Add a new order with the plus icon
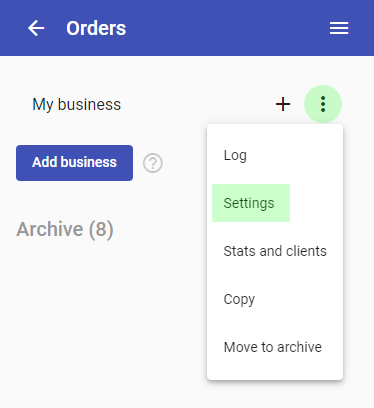374x408 pixels. coord(283,104)
